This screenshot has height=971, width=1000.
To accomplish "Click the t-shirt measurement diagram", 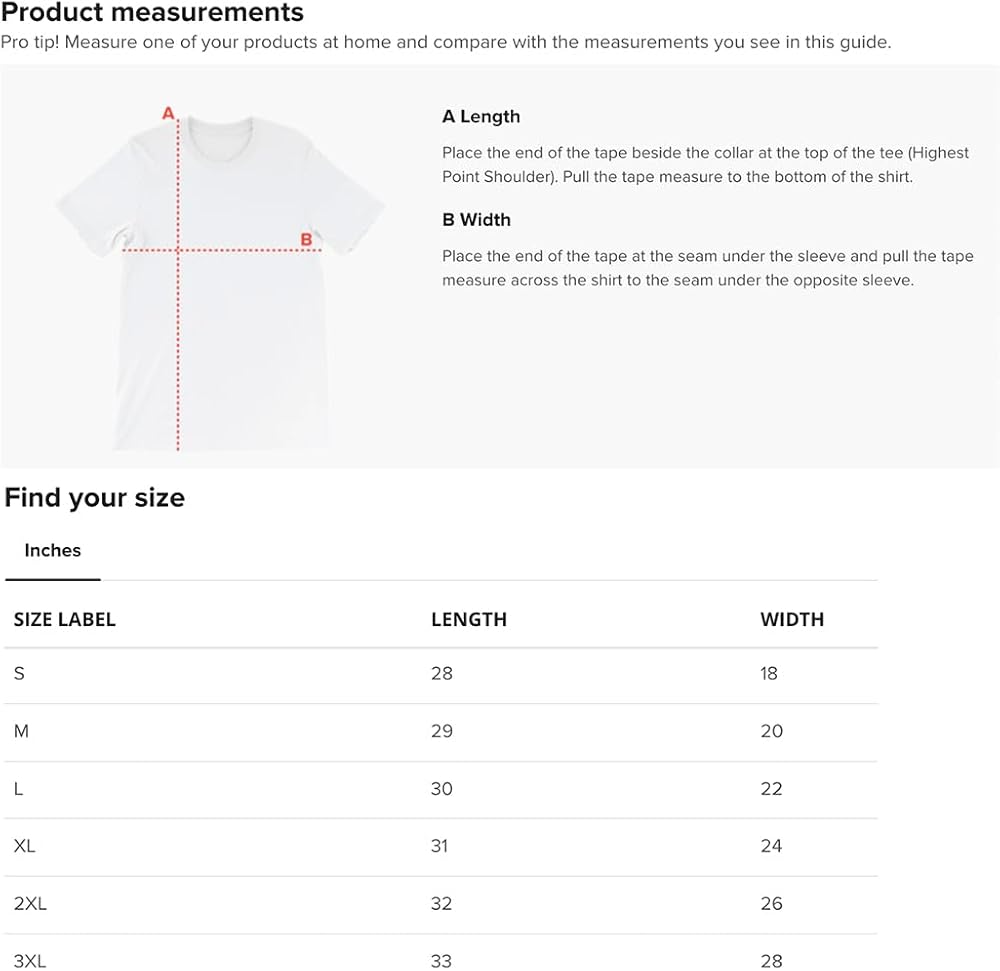I will click(x=220, y=279).
